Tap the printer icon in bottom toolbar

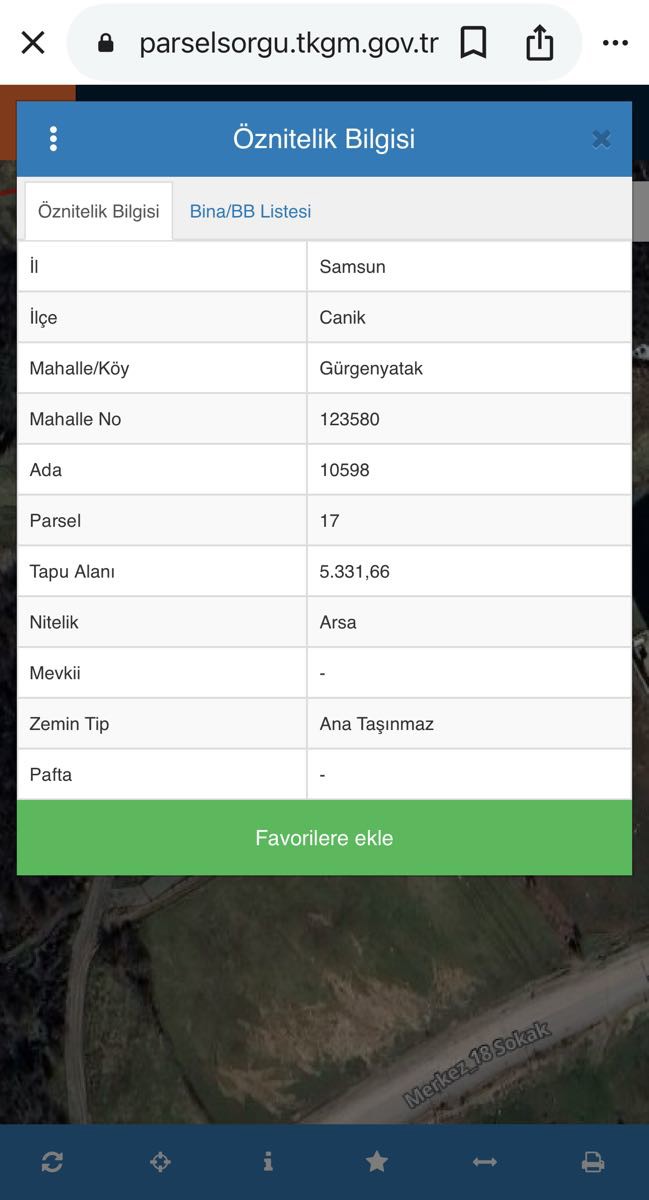tap(593, 1161)
